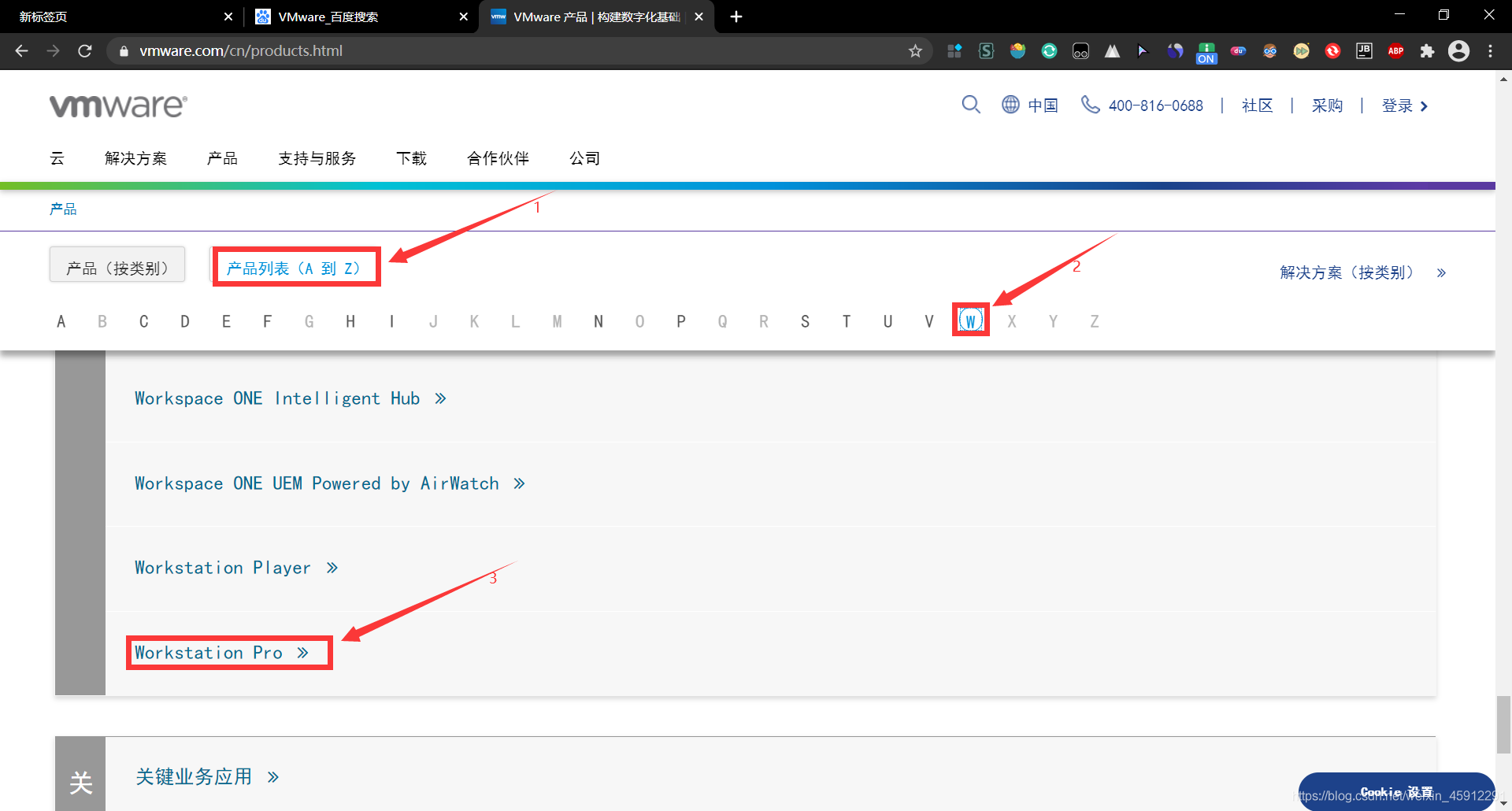The width and height of the screenshot is (1512, 811).
Task: Jump to letter I in index
Action: click(x=391, y=321)
